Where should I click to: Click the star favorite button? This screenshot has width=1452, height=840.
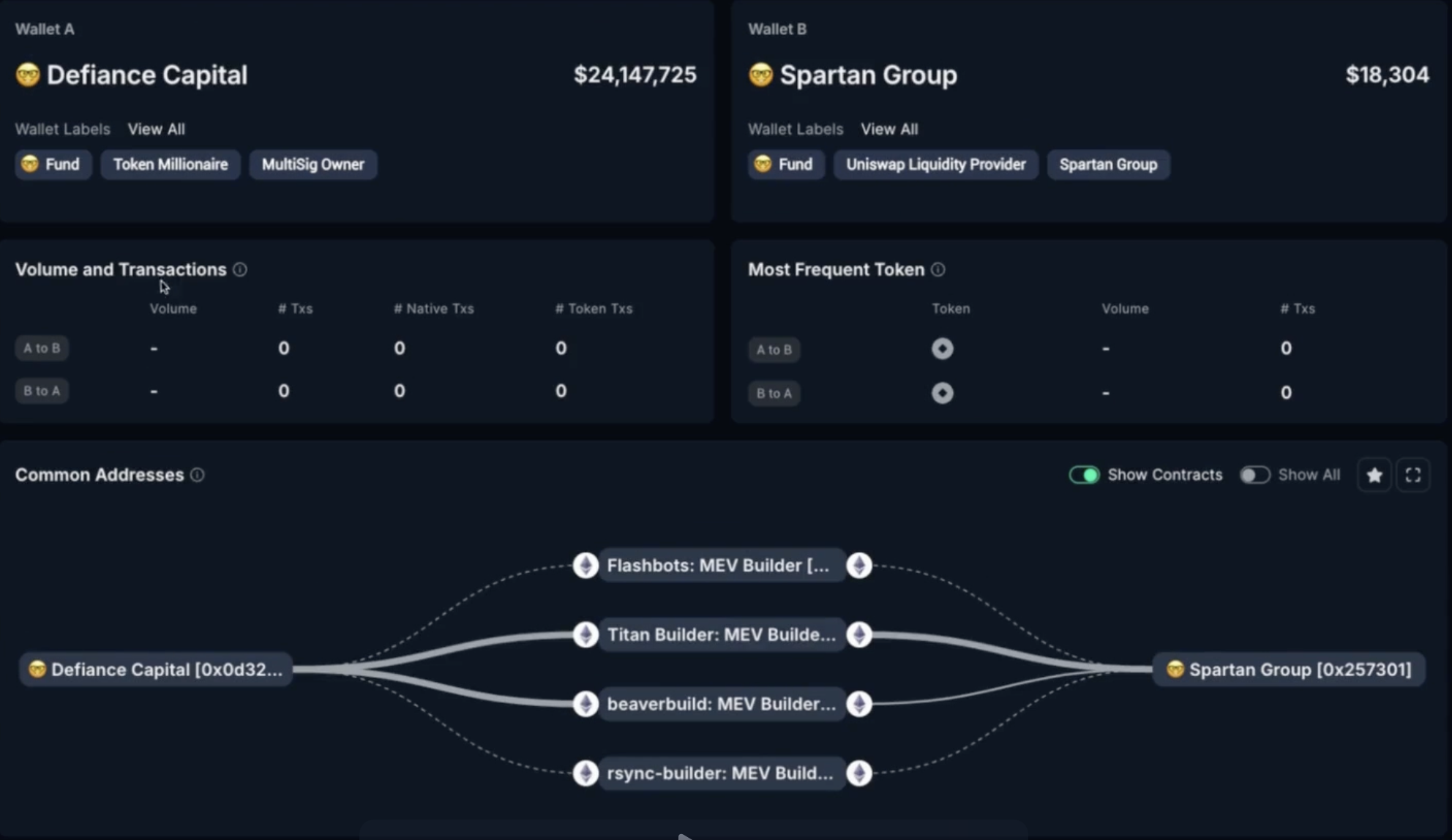[x=1374, y=475]
